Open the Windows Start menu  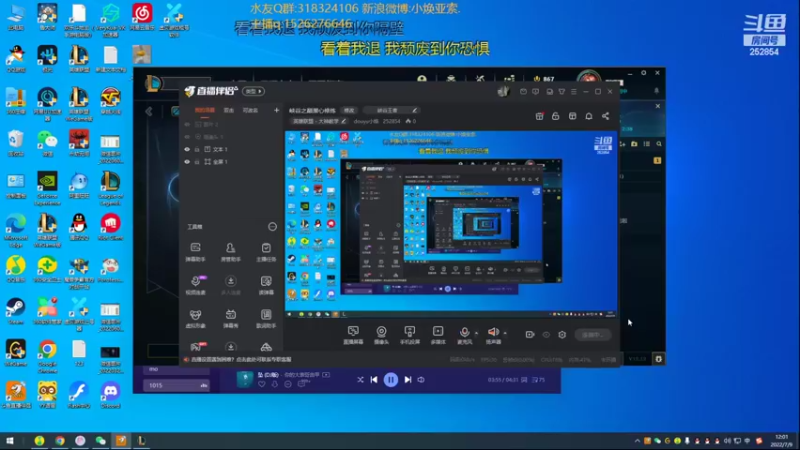click(9, 441)
